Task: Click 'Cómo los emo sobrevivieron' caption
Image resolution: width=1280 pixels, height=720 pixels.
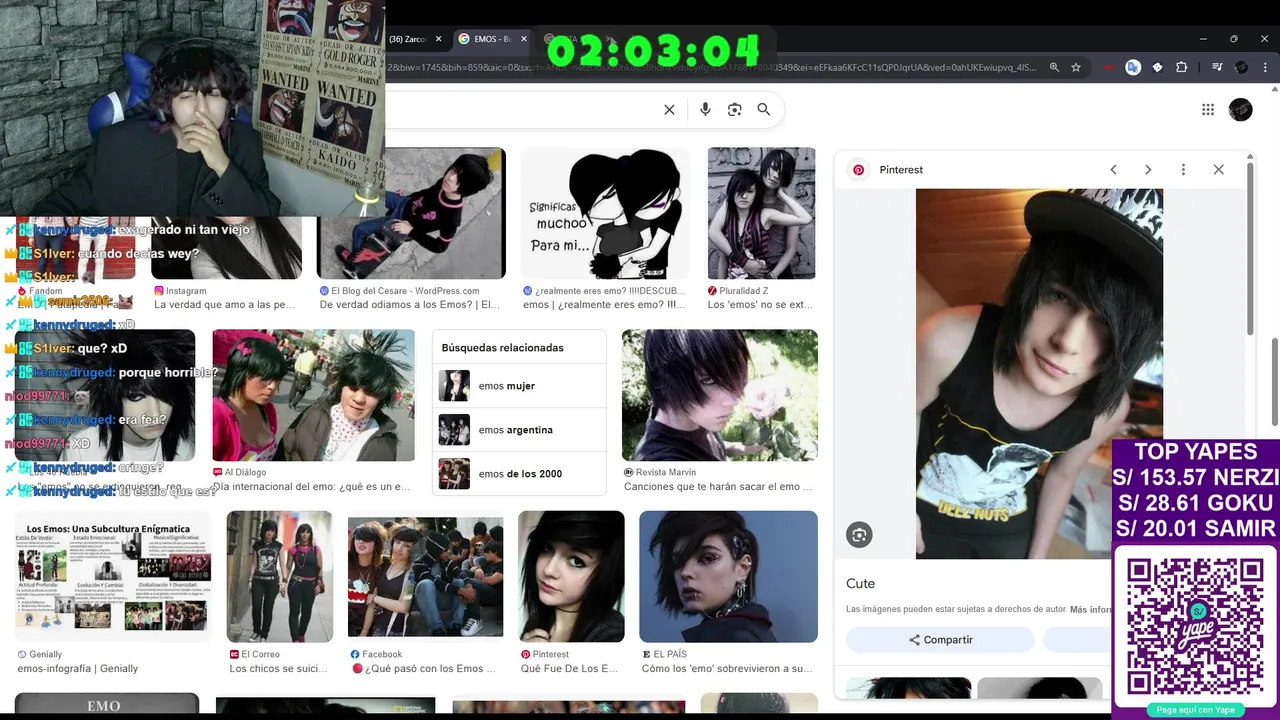Action: click(727, 669)
